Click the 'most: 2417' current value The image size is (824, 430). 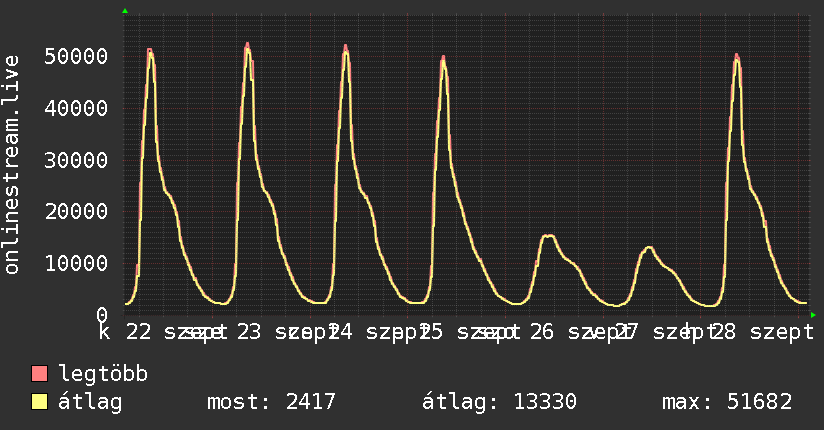tap(271, 402)
